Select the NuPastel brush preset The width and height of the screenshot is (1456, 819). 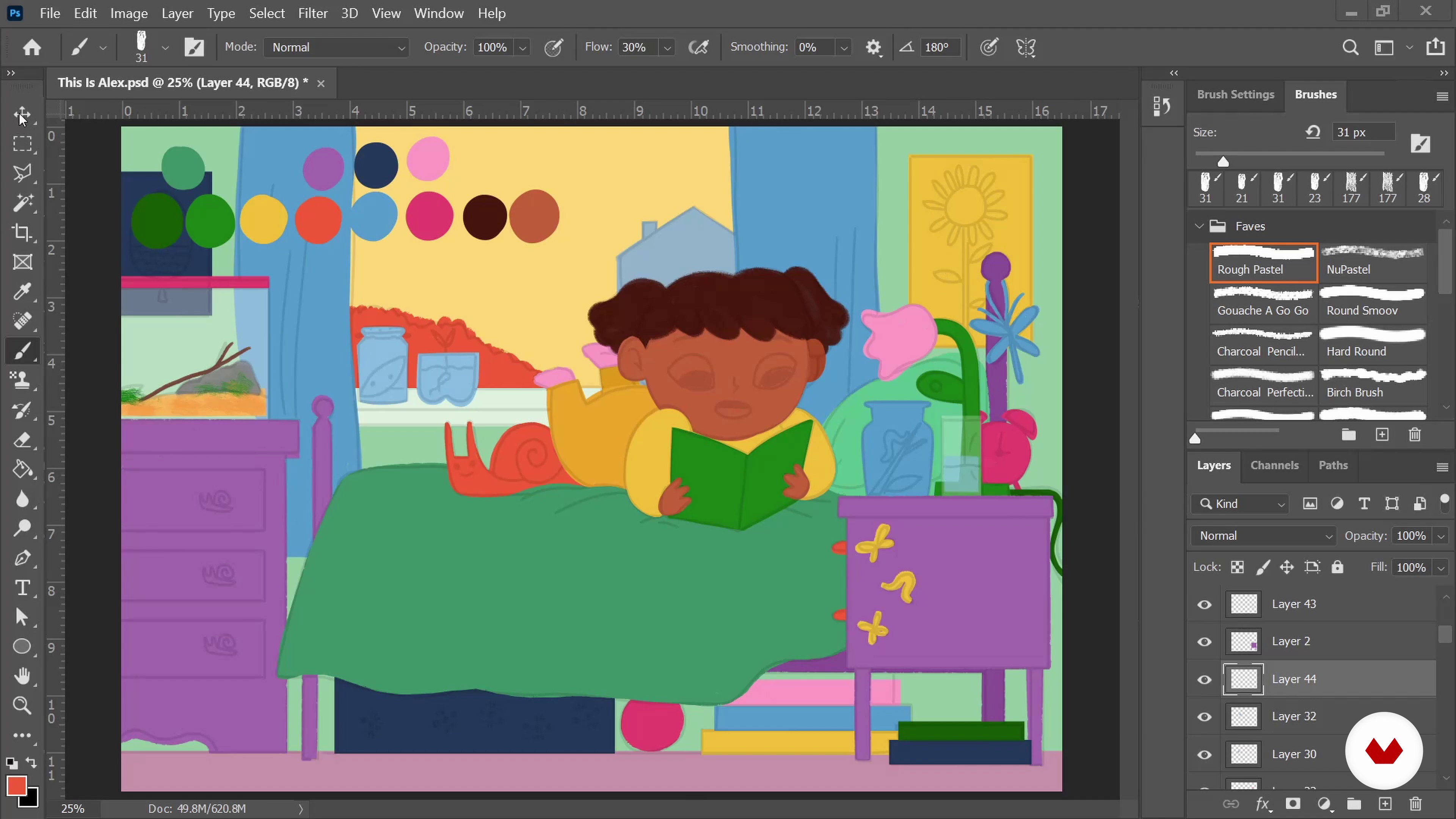pyautogui.click(x=1372, y=262)
